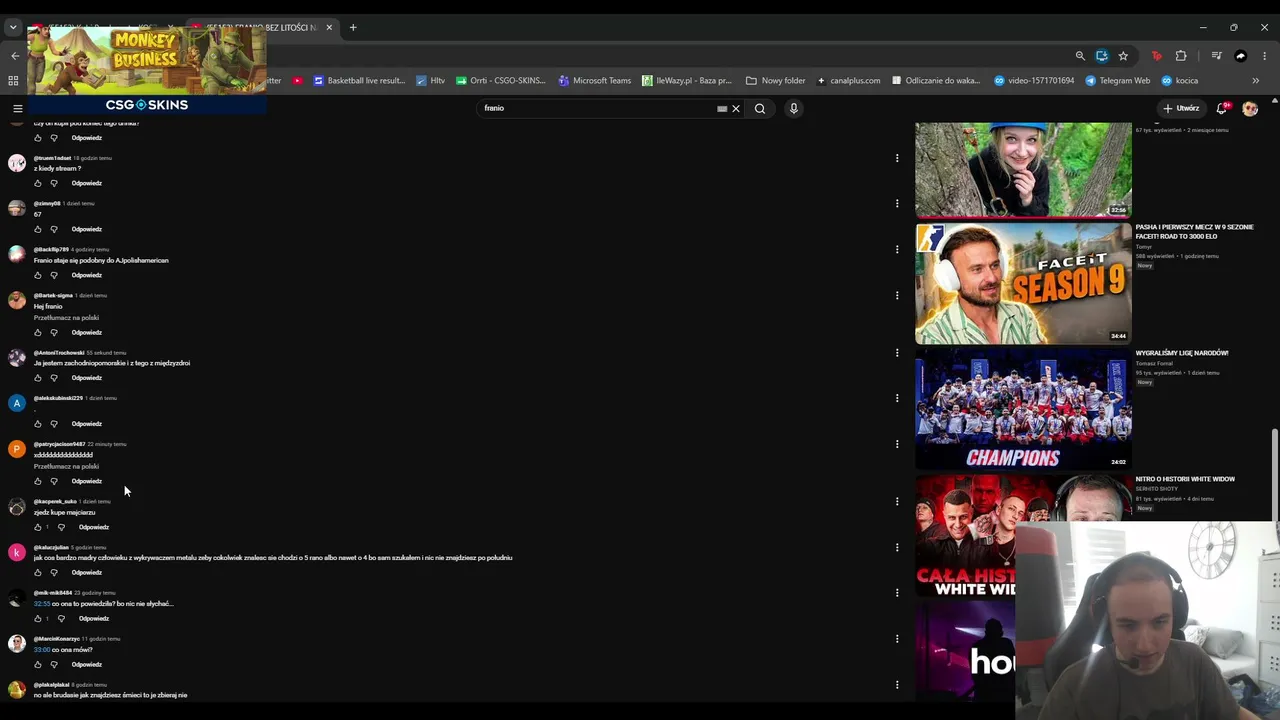The height and width of the screenshot is (720, 1280).
Task: Open the kocica bookmark
Action: [x=1179, y=81]
